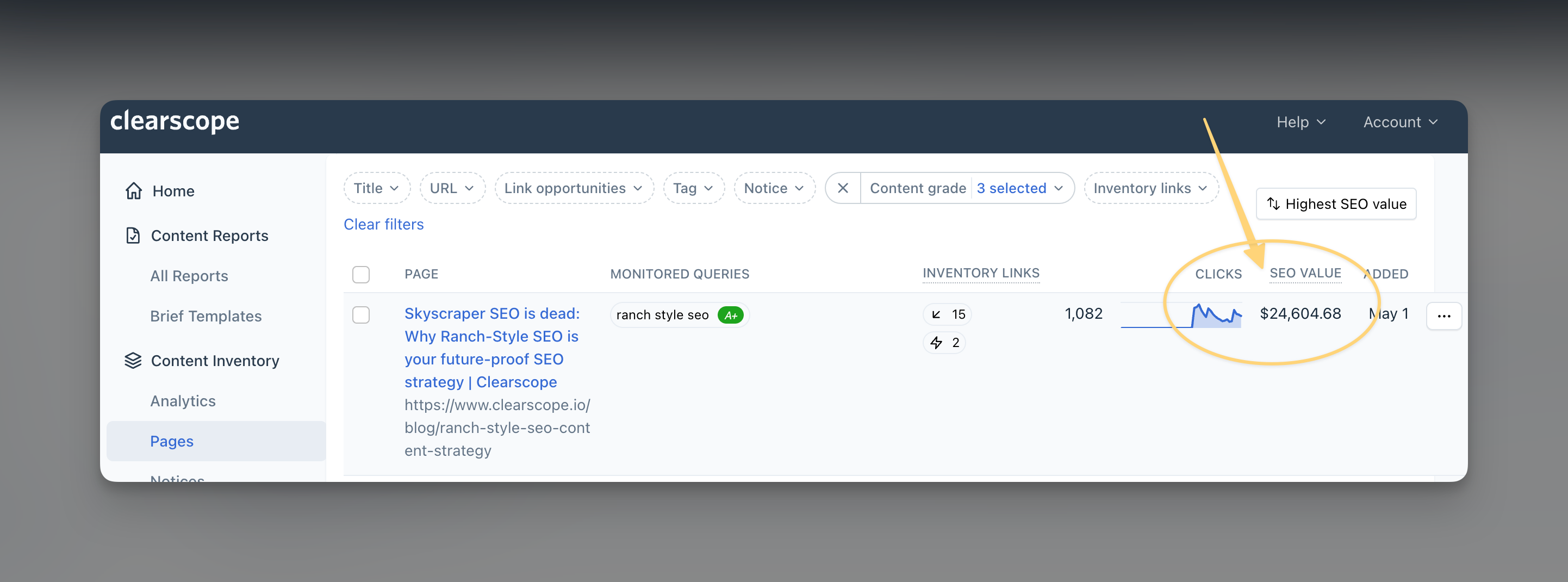Viewport: 1568px width, 582px height.
Task: Click the 1,082 clicks value
Action: (x=1084, y=314)
